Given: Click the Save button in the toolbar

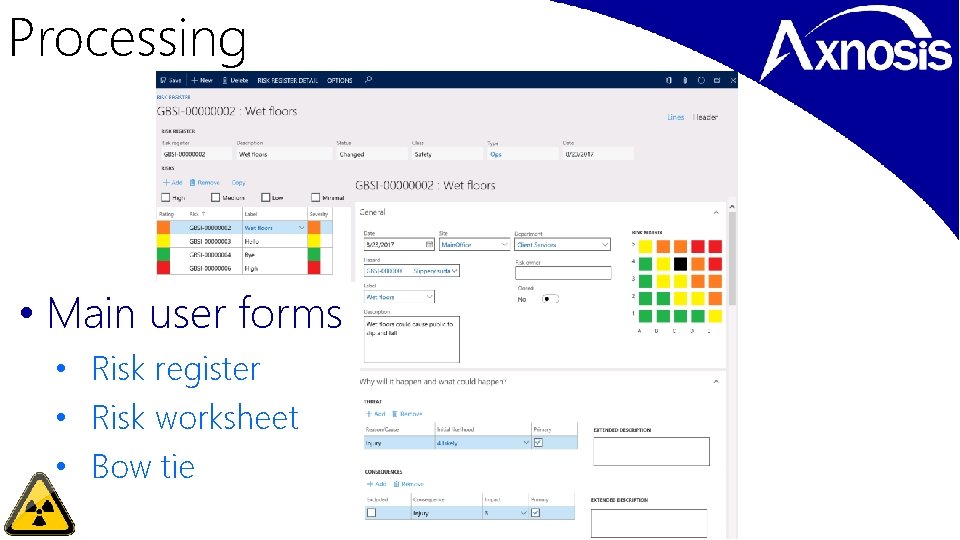Looking at the screenshot, I should pyautogui.click(x=171, y=80).
